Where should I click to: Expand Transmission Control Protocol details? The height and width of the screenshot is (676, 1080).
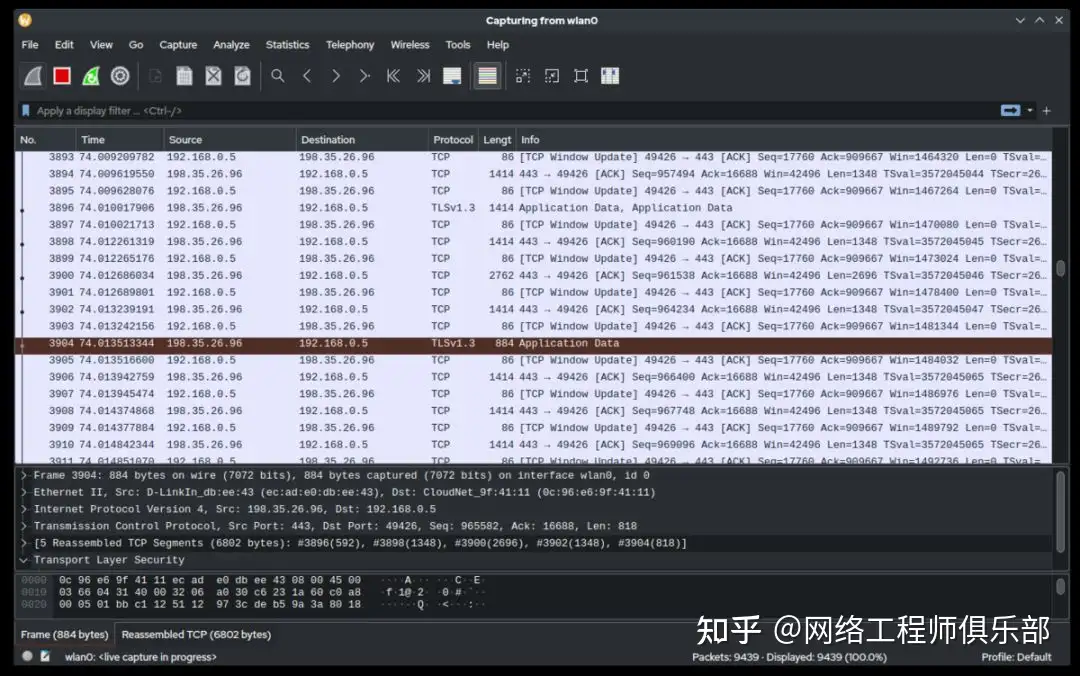coord(22,525)
